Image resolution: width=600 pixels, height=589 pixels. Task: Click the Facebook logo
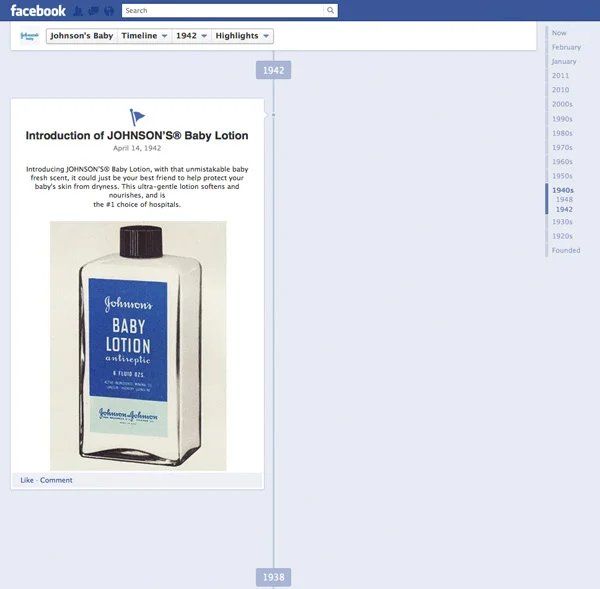[38, 11]
